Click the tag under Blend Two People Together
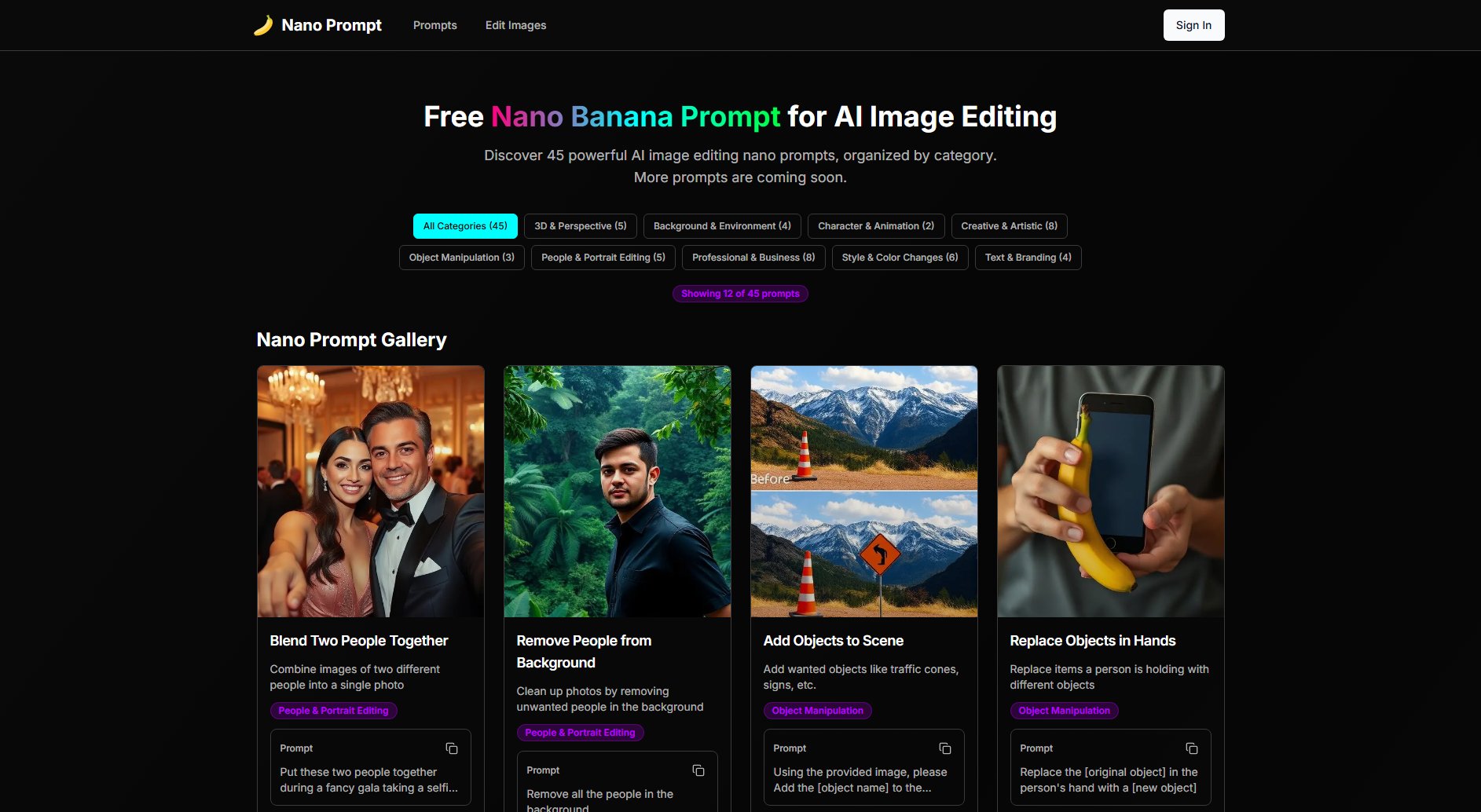This screenshot has width=1481, height=812. [x=334, y=711]
